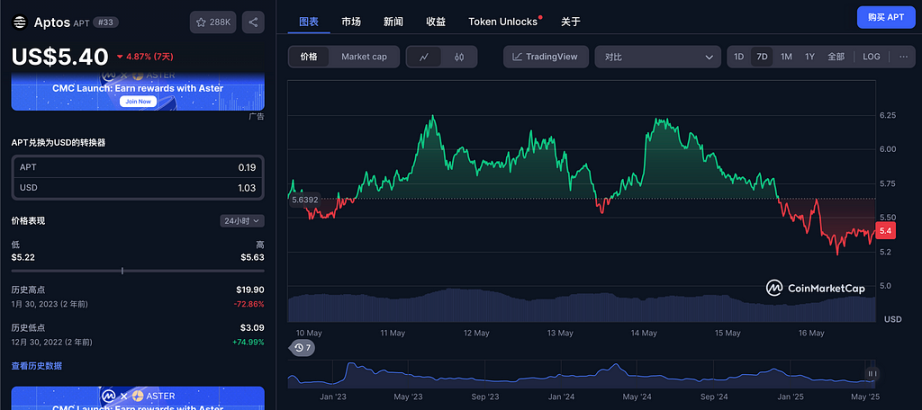Viewport: 922px width, 410px height.
Task: Open the 对比 compare dropdown
Action: [x=657, y=57]
